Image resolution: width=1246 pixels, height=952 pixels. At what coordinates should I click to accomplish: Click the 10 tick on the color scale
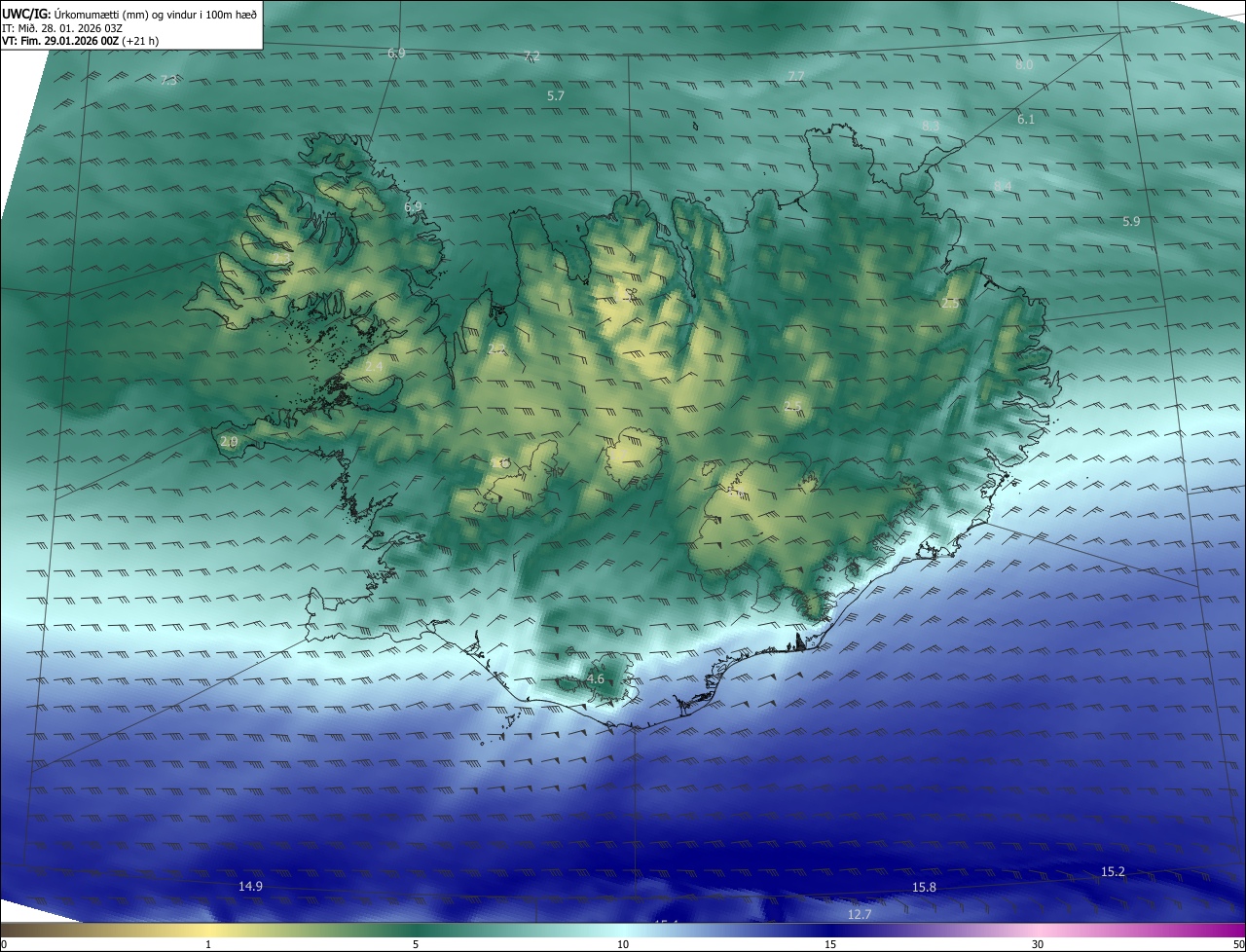pyautogui.click(x=623, y=944)
